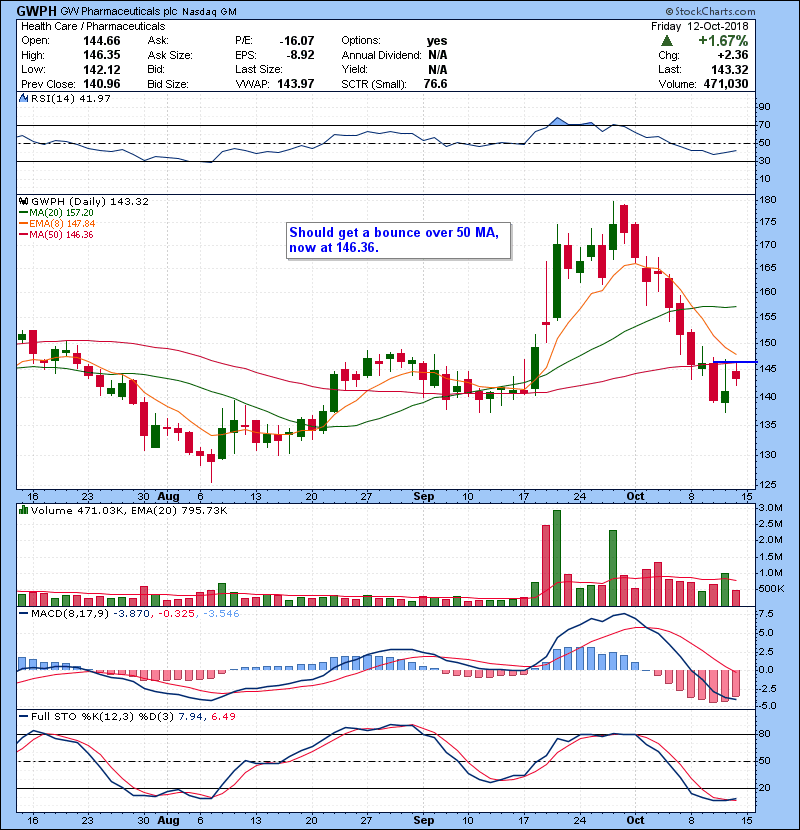Click the EPS value -8.92

point(300,55)
